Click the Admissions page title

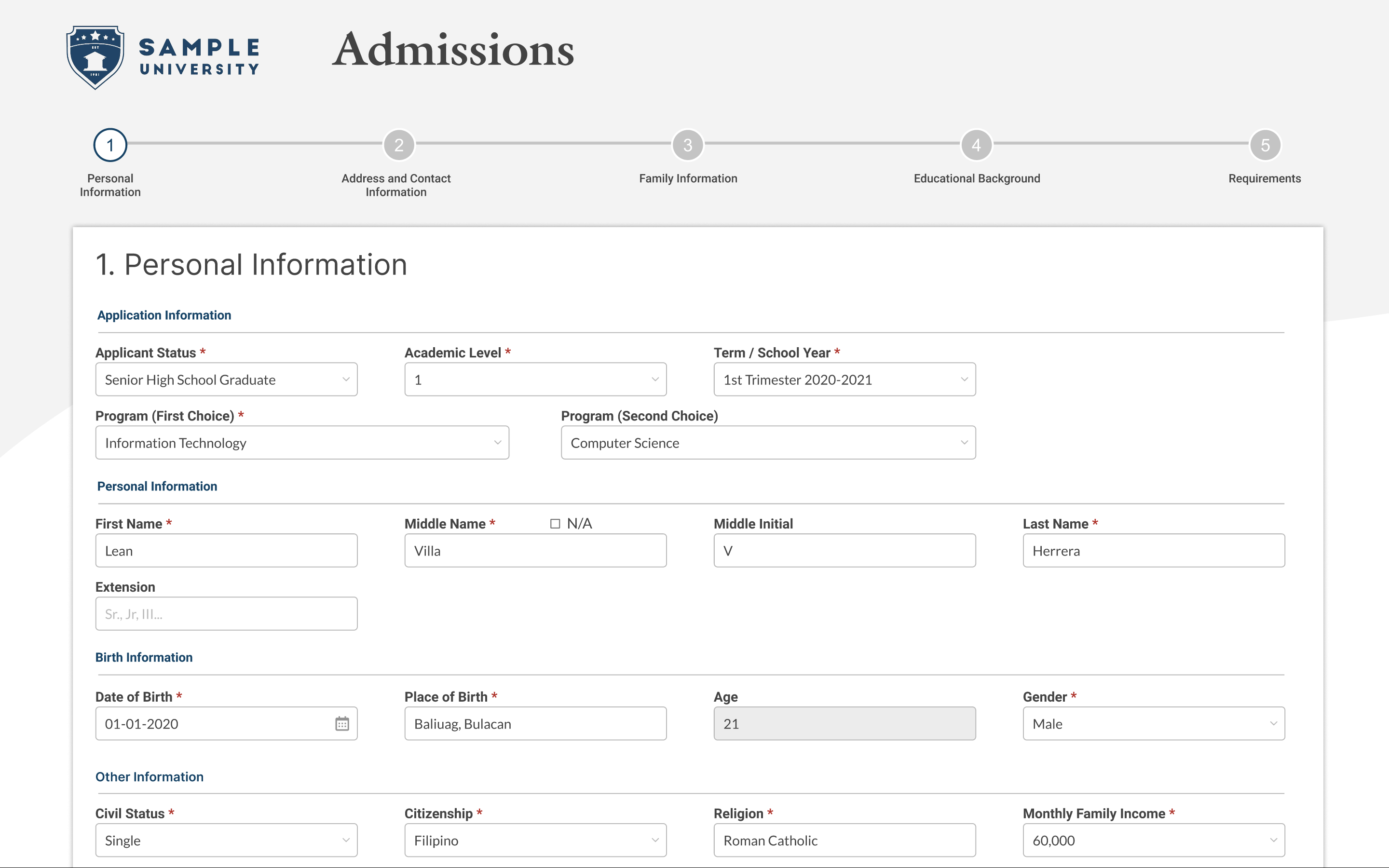(x=453, y=52)
